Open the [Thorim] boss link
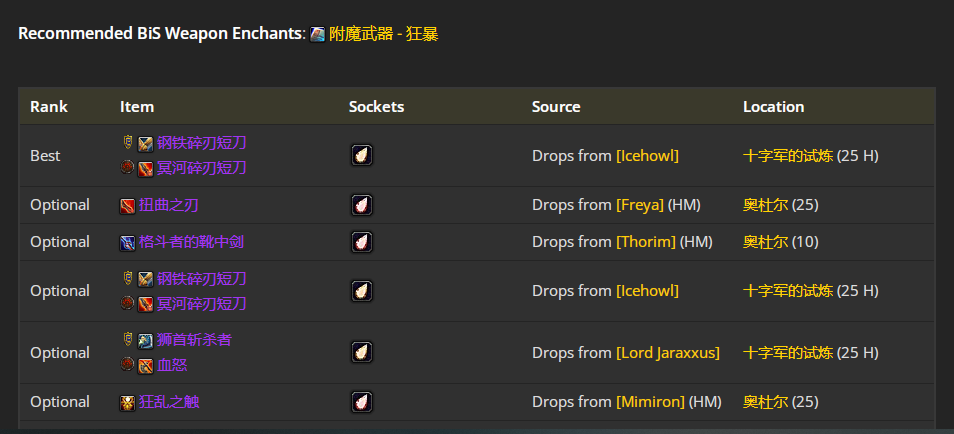 (646, 242)
